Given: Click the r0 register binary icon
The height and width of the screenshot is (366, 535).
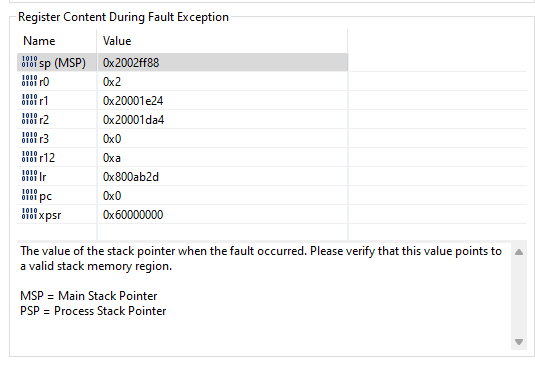Looking at the screenshot, I should point(29,81).
